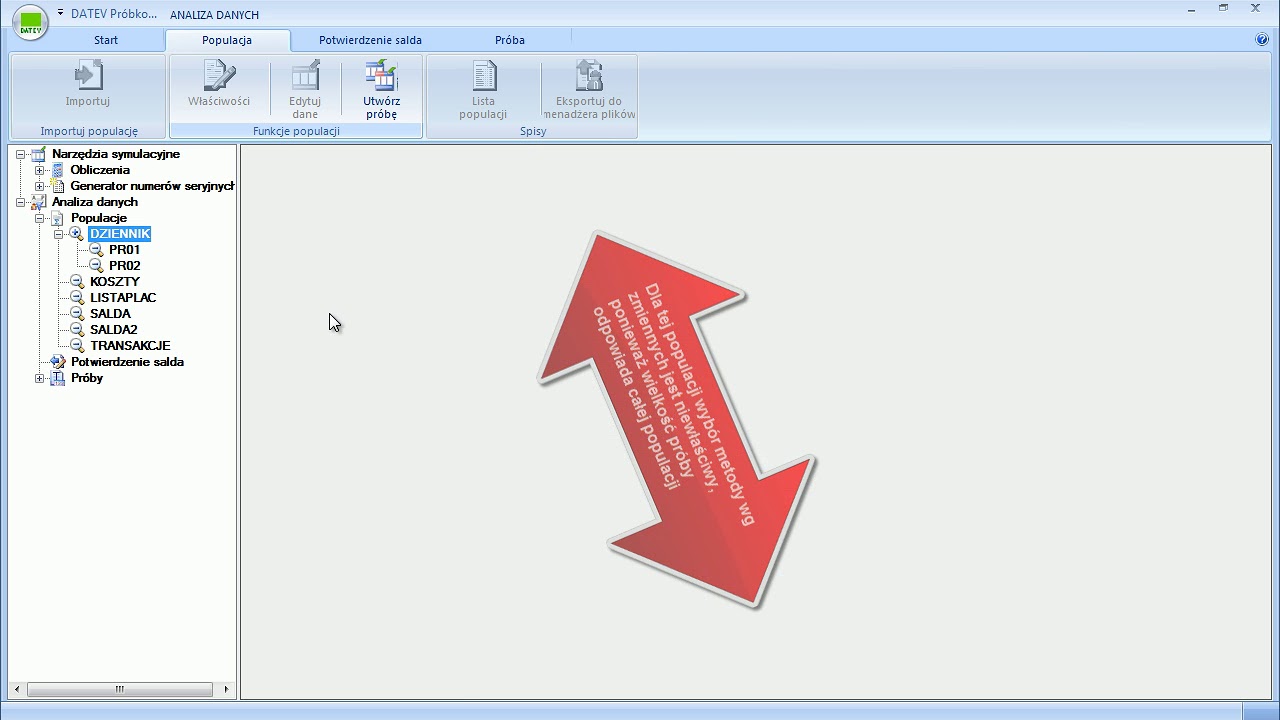
Task: Click the Narzędzia symulacyjne node icon
Action: (x=38, y=154)
